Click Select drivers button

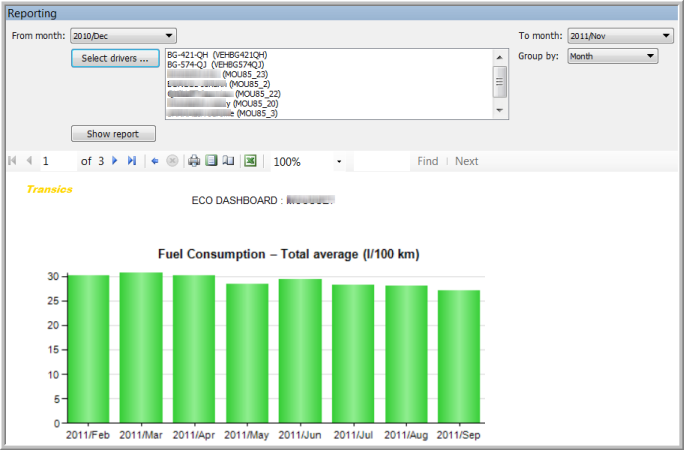[x=115, y=58]
